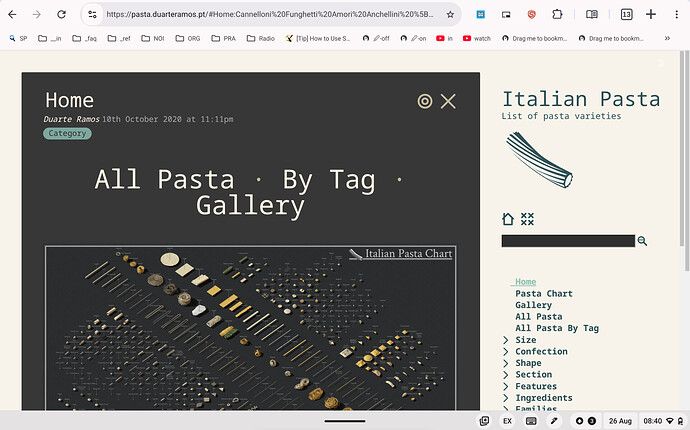This screenshot has height=430, width=690.
Task: Show more bookmarks with the double chevron
Action: [667, 38]
